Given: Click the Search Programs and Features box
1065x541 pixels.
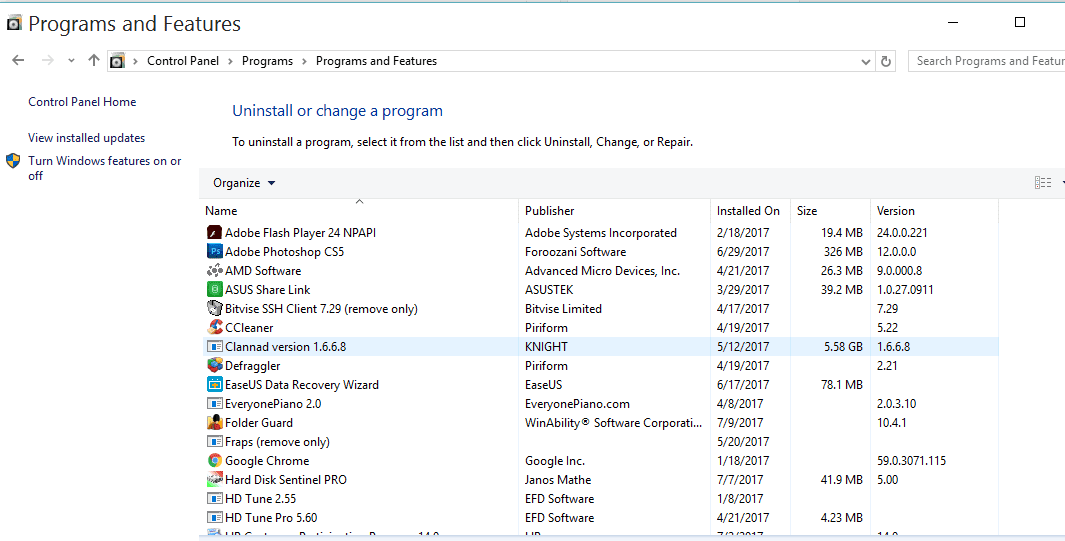Looking at the screenshot, I should [x=987, y=61].
